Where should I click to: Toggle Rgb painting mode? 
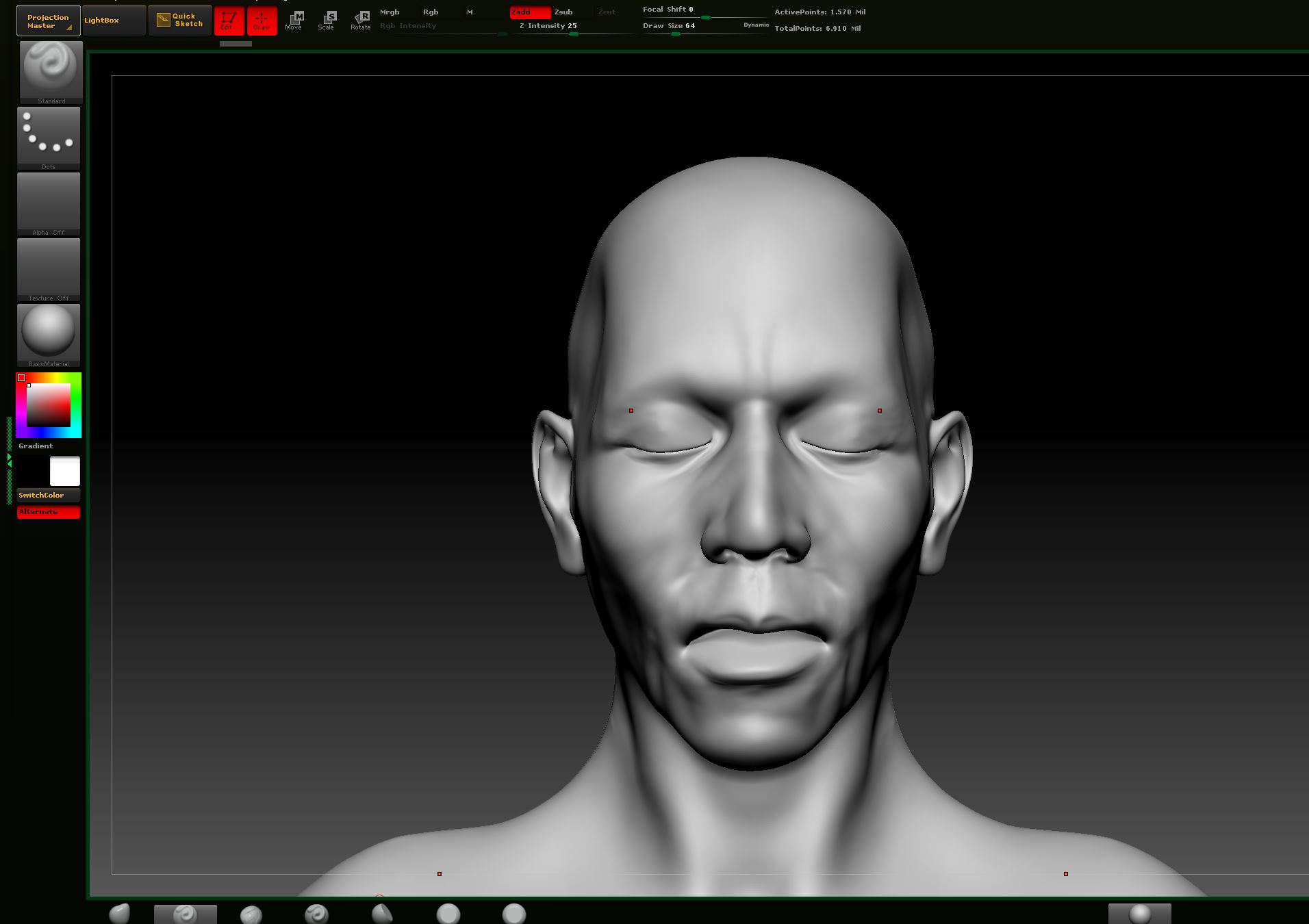tap(431, 12)
